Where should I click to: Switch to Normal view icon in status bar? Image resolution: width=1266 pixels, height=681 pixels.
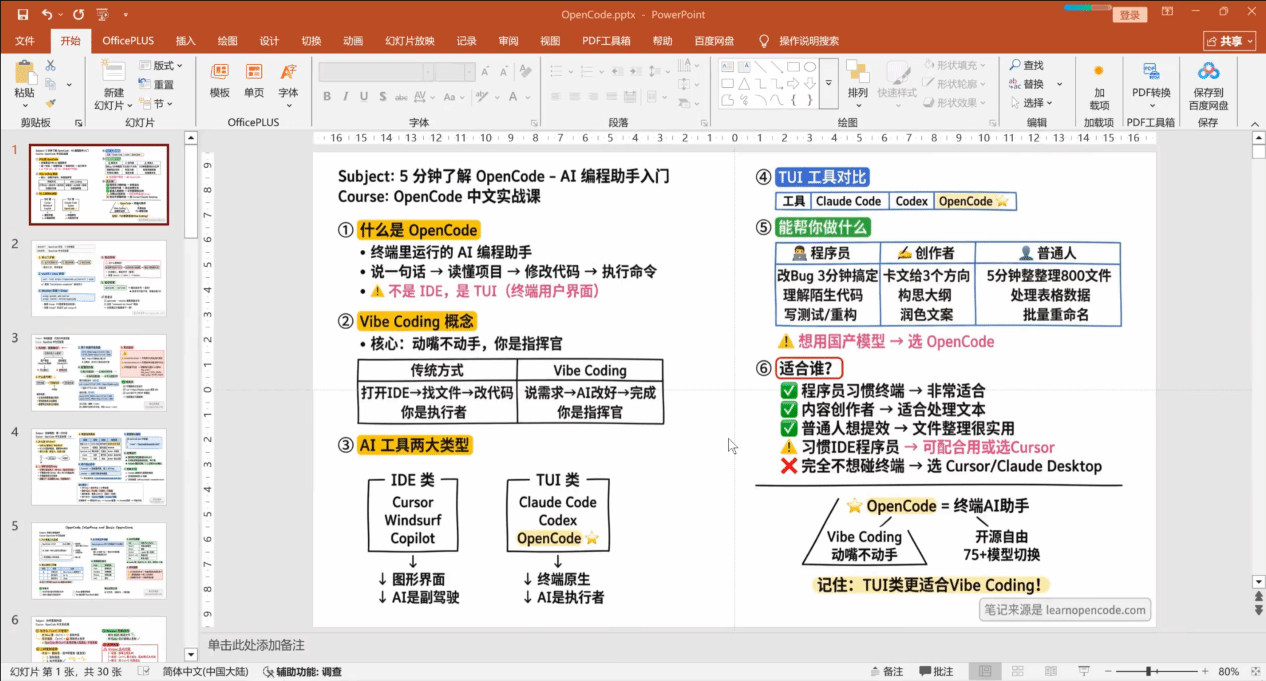[985, 672]
